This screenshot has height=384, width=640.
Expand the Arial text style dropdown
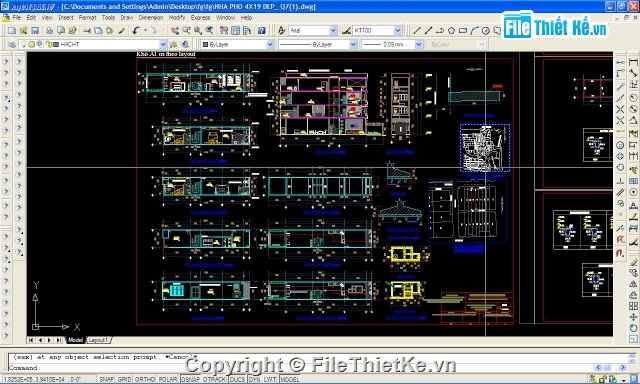[333, 31]
